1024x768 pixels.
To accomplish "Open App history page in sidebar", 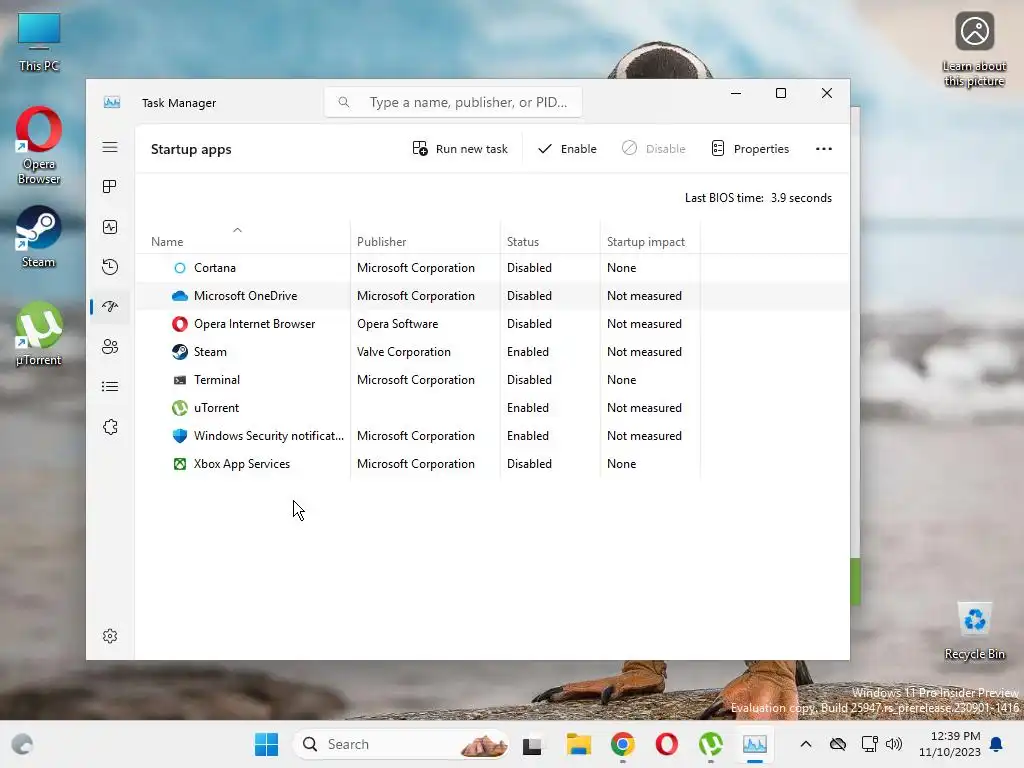I will tap(110, 266).
